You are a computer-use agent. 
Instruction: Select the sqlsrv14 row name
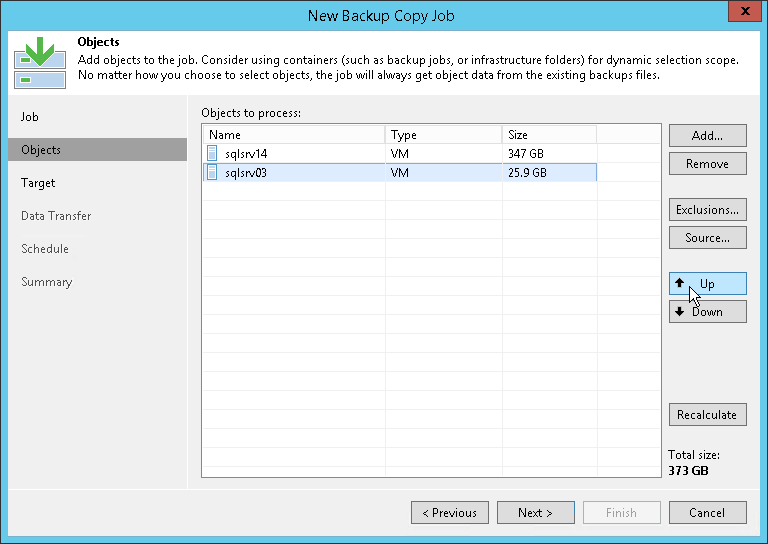[x=246, y=154]
